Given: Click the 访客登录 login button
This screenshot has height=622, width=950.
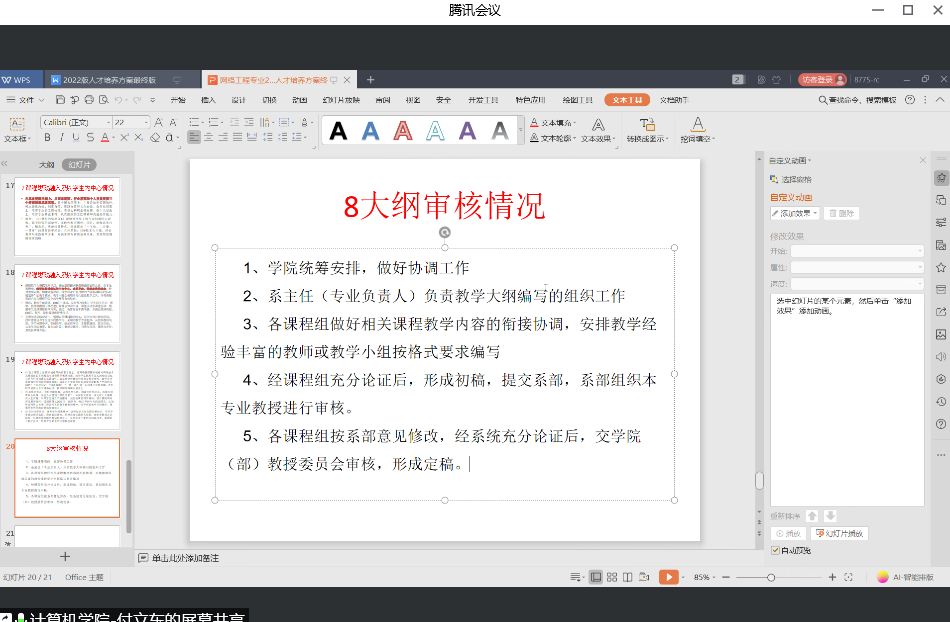Looking at the screenshot, I should [817, 79].
